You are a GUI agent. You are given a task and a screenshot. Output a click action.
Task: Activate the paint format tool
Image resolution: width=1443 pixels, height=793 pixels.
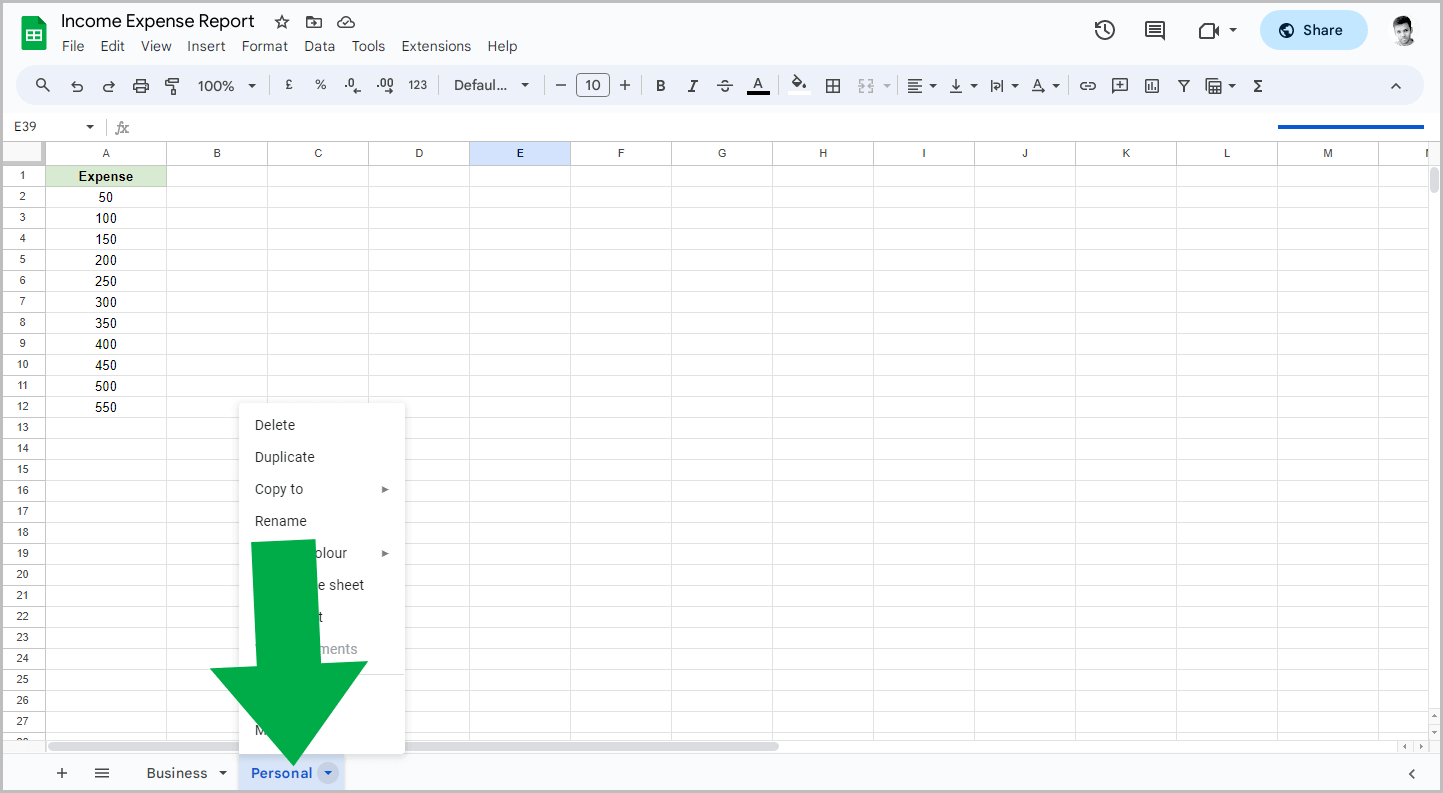click(172, 86)
